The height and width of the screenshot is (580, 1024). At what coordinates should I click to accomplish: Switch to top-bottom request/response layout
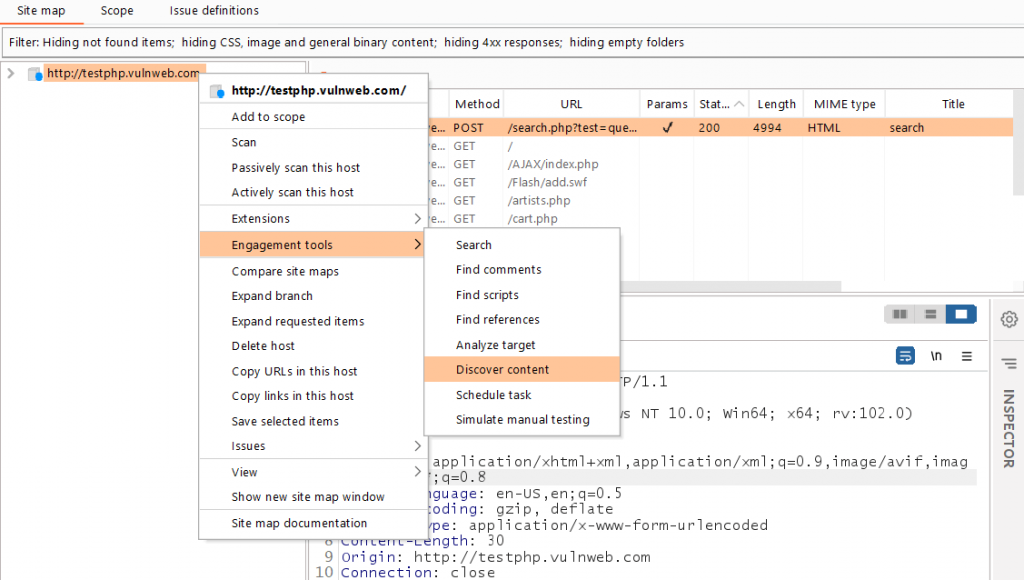[931, 314]
